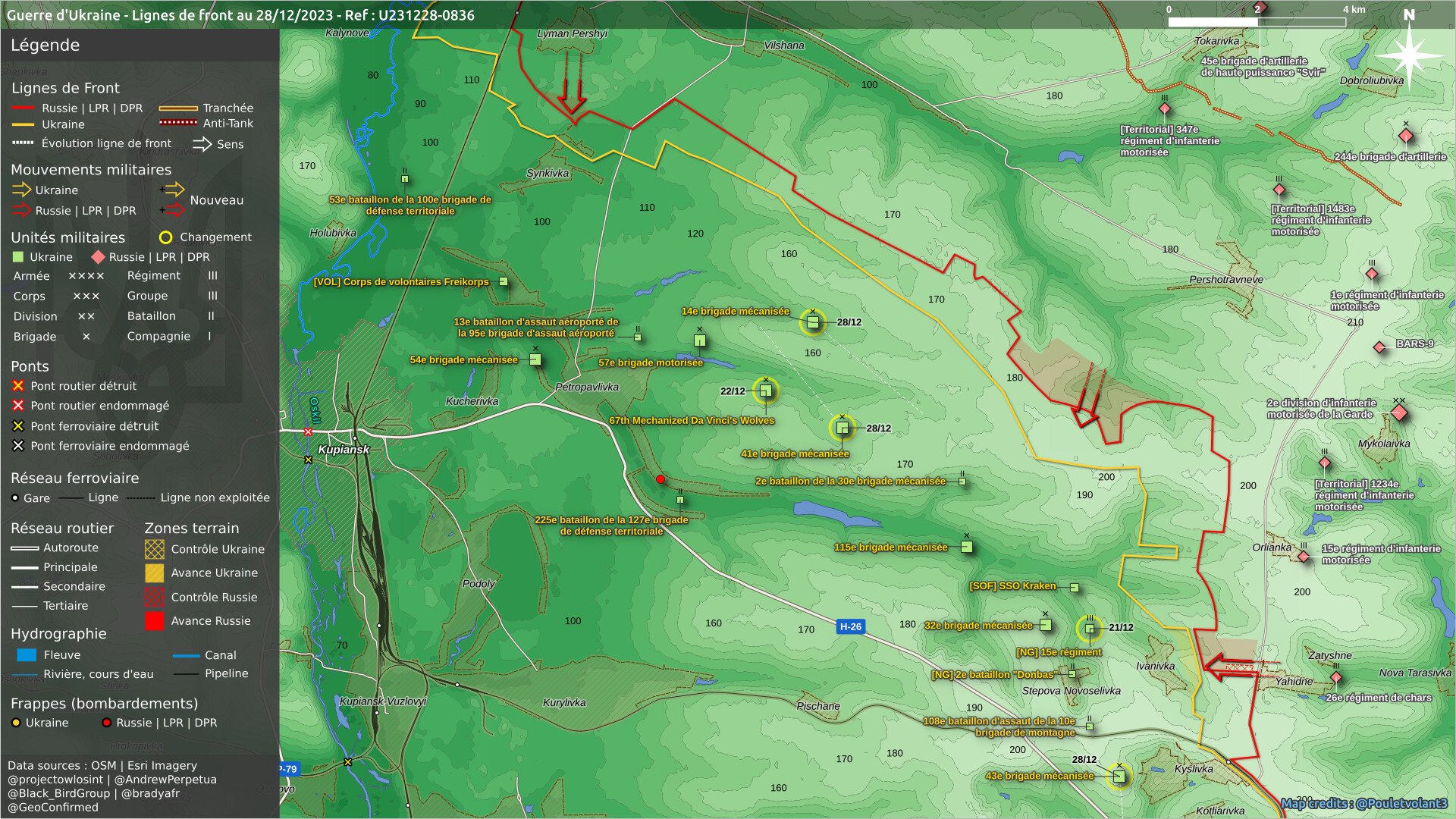Click the 1483e régiment territorial diamond
1456x819 pixels.
(1279, 190)
